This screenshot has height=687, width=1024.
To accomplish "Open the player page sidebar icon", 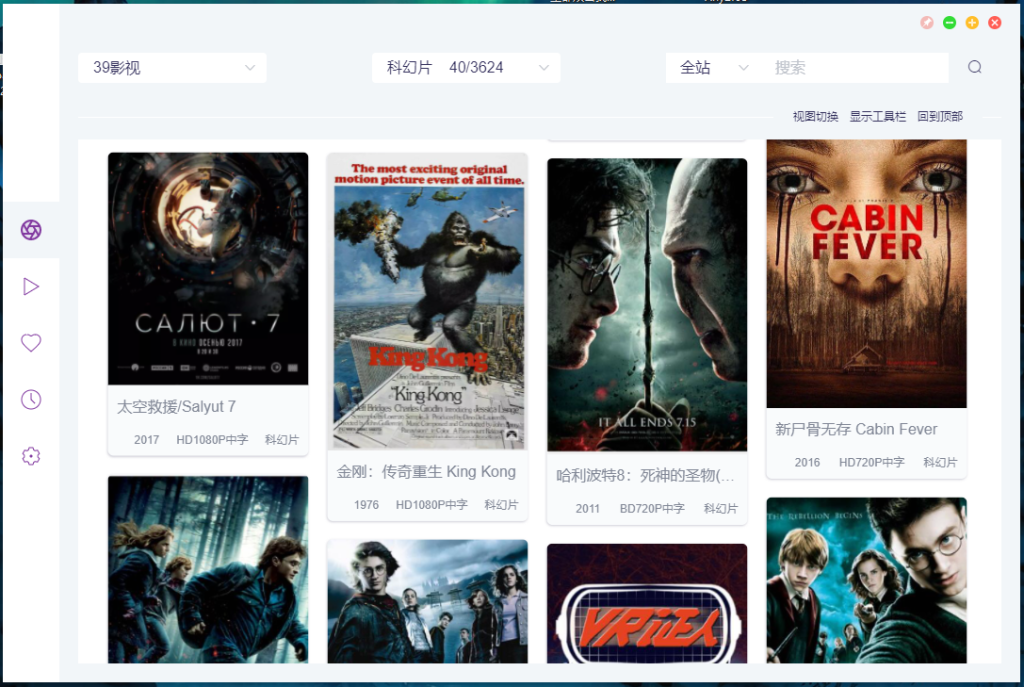I will [x=31, y=287].
